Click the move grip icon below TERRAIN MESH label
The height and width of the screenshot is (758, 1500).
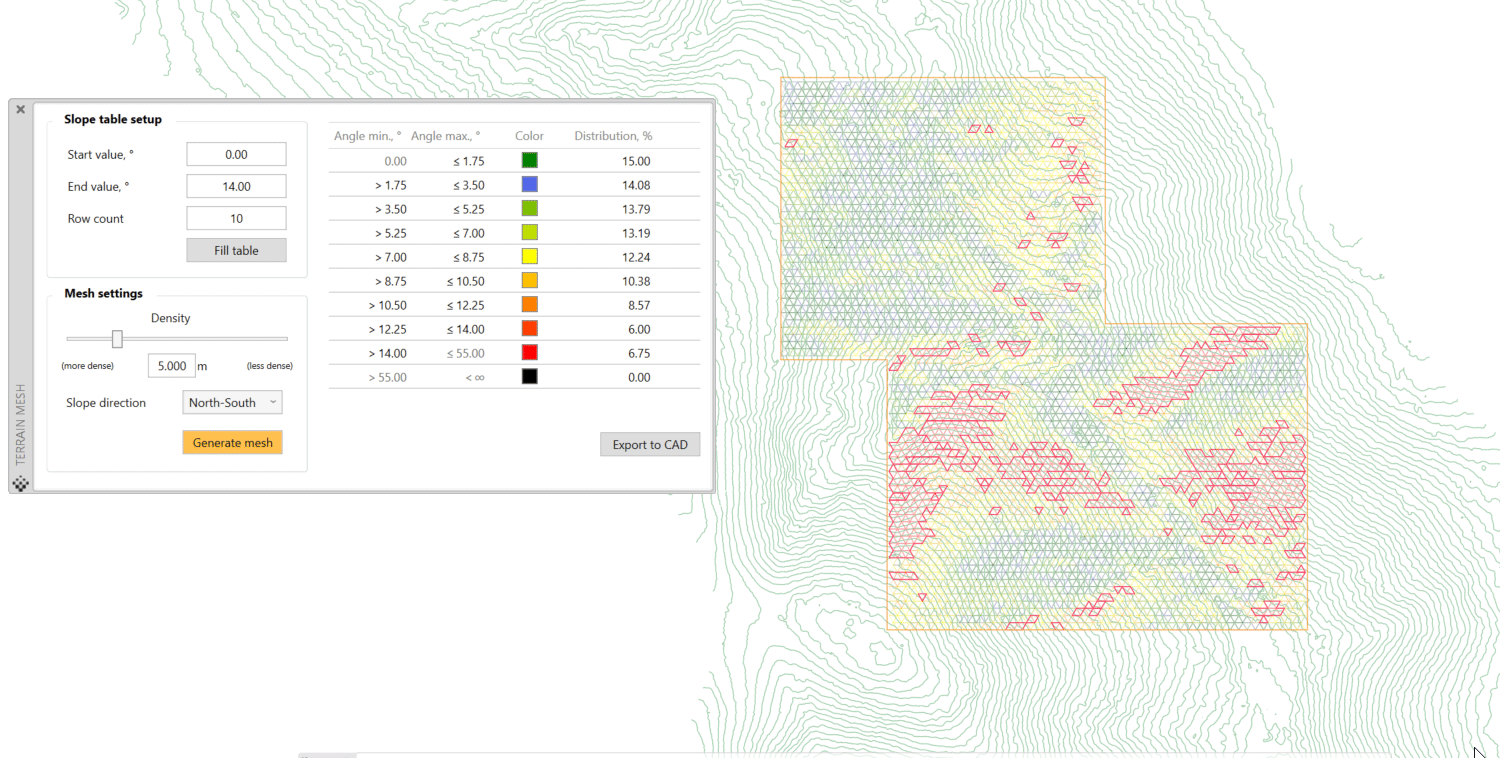tap(21, 484)
